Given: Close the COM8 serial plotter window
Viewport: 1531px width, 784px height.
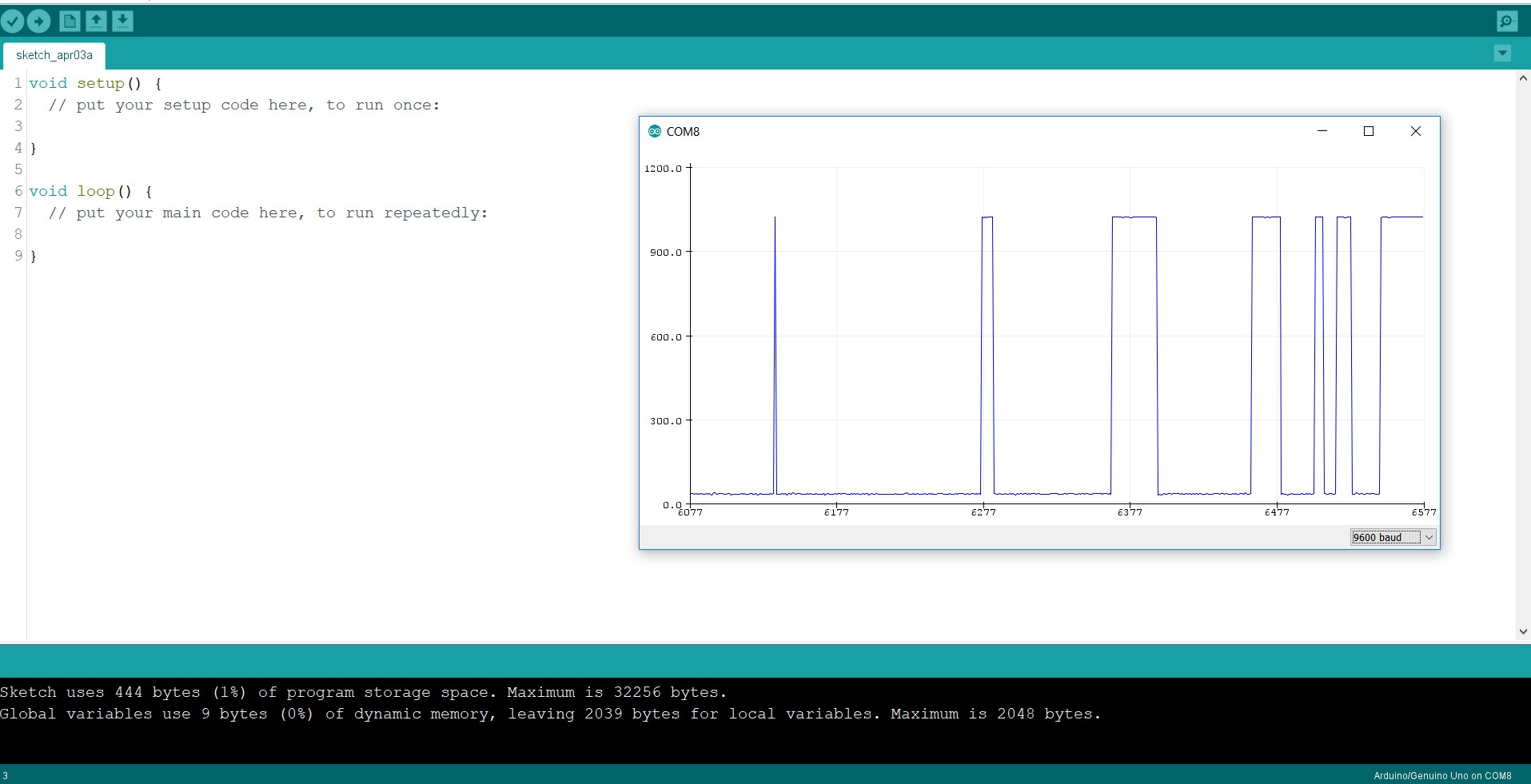Looking at the screenshot, I should 1416,131.
